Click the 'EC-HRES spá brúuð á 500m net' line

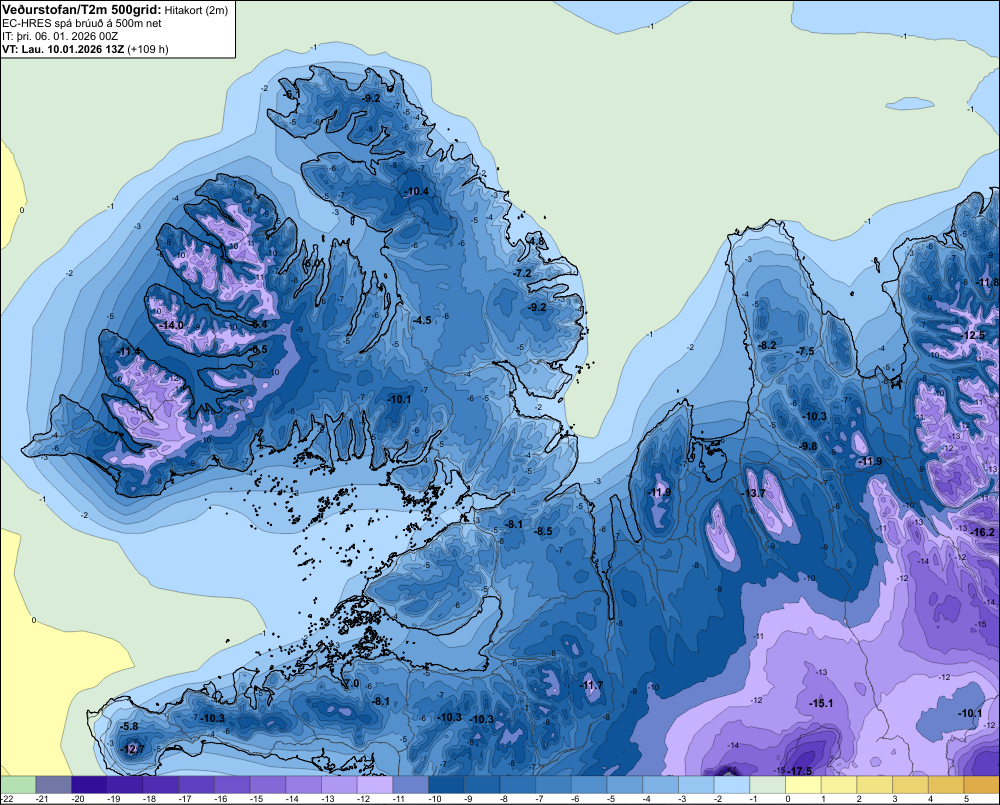point(82,23)
